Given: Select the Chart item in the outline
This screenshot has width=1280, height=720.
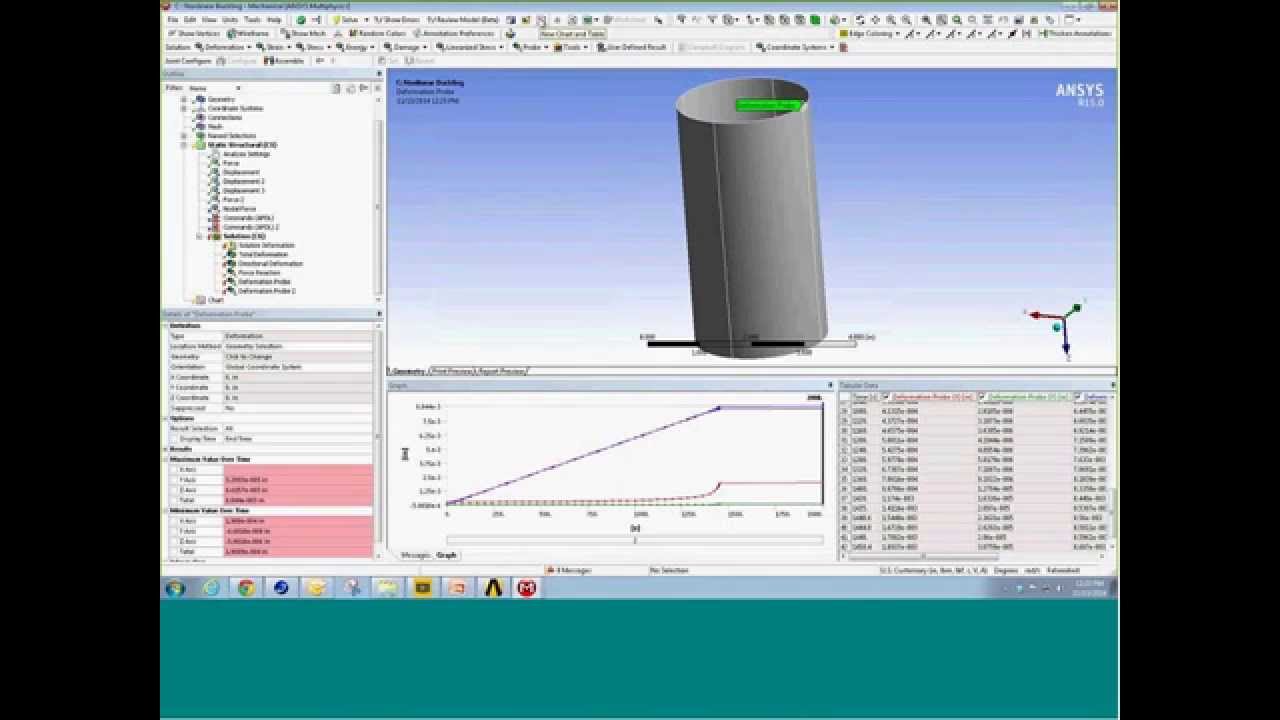Looking at the screenshot, I should tap(215, 300).
